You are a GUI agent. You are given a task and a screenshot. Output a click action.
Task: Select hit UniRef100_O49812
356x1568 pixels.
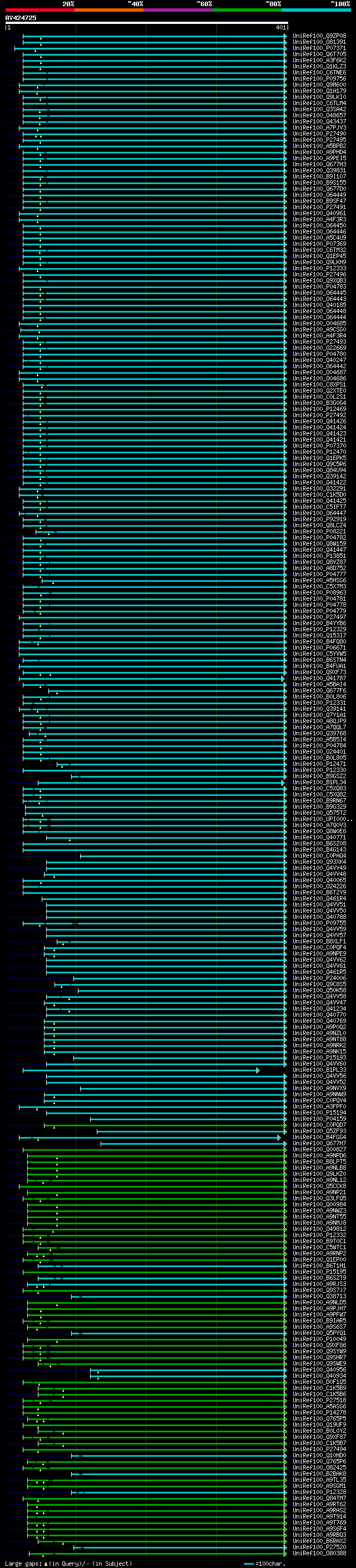pyautogui.click(x=319, y=1229)
